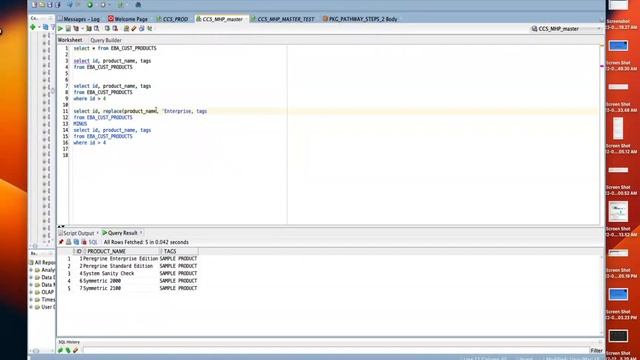Click the SQL History filter input field
The height and width of the screenshot is (360, 640).
(x=335, y=350)
